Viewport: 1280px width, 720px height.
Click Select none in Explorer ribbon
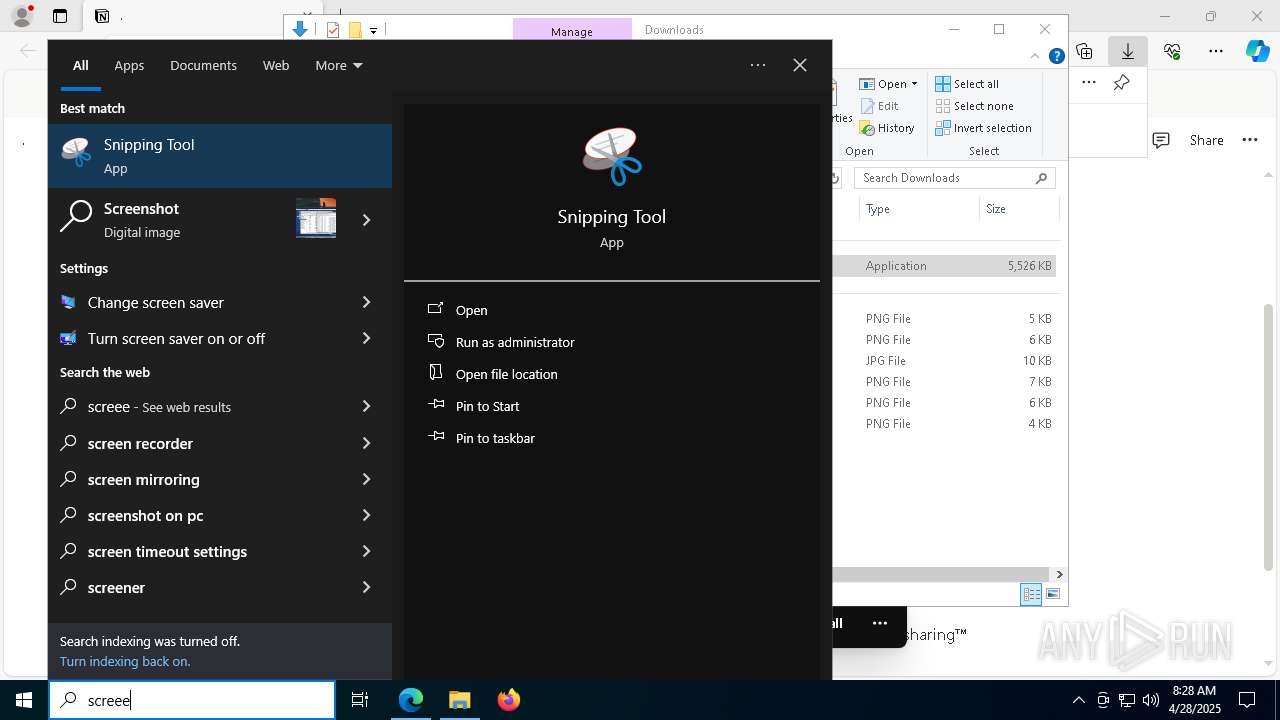[974, 106]
